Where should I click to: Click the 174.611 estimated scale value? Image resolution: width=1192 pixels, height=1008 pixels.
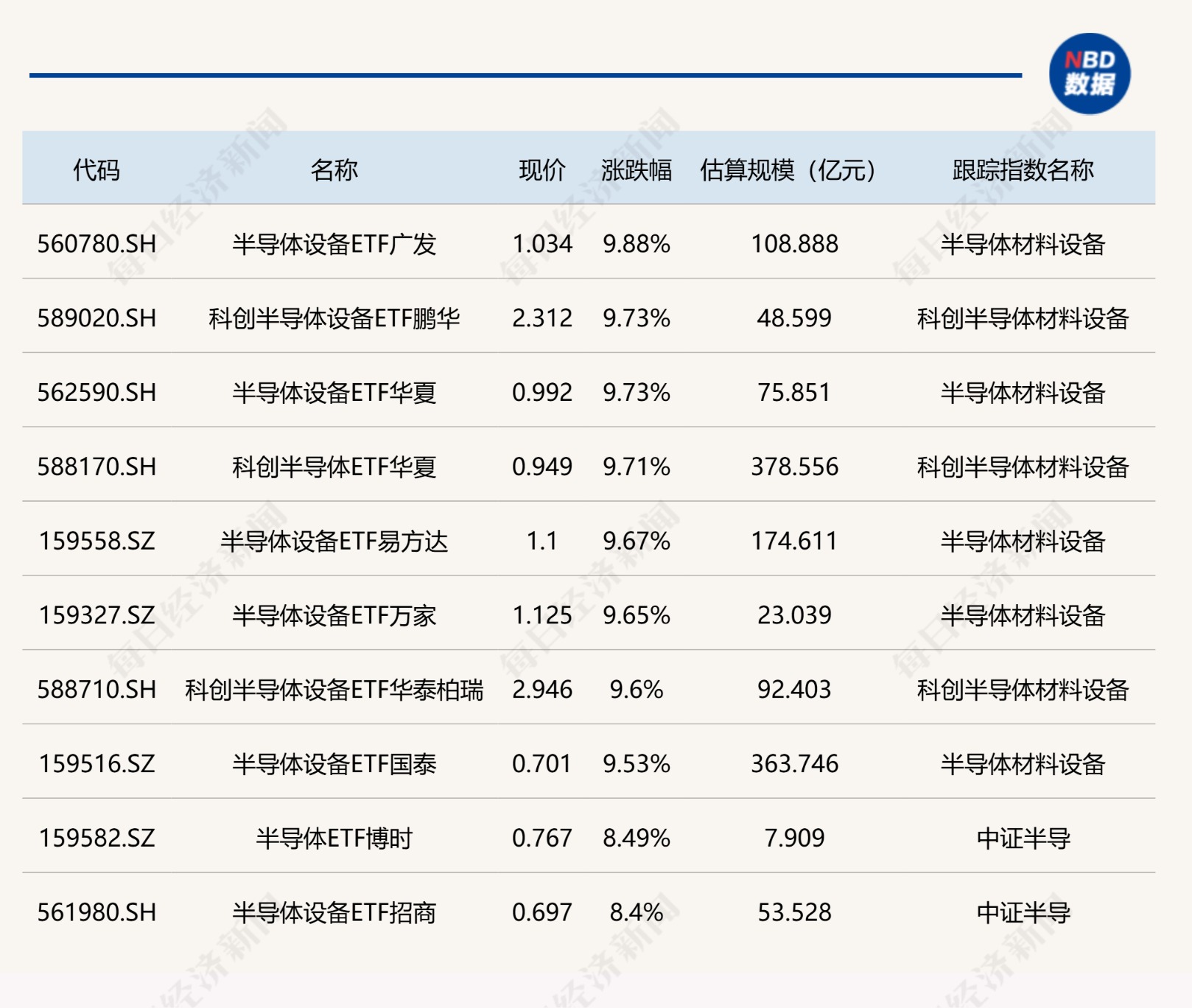pos(794,542)
